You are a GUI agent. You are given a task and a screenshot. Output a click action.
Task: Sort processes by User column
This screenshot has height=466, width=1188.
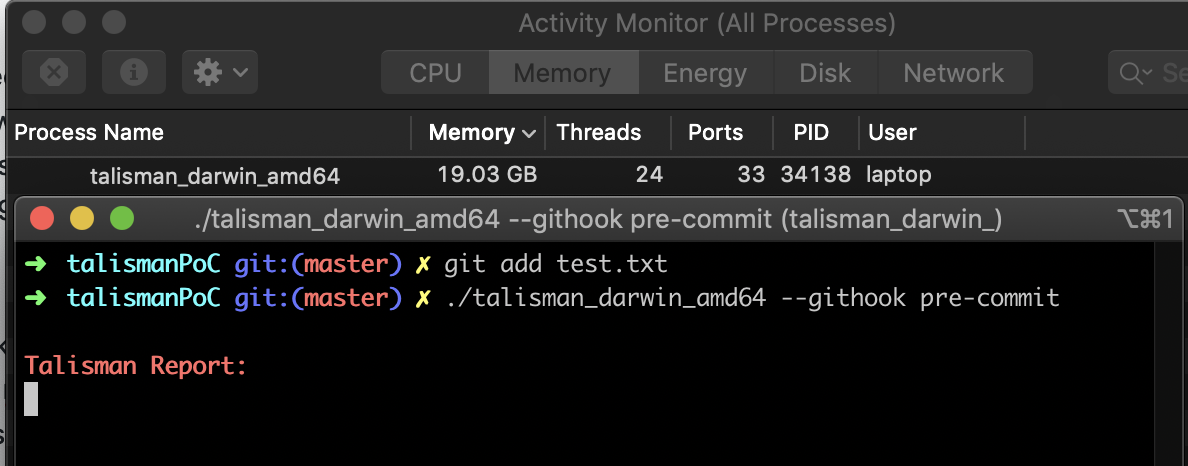point(893,133)
